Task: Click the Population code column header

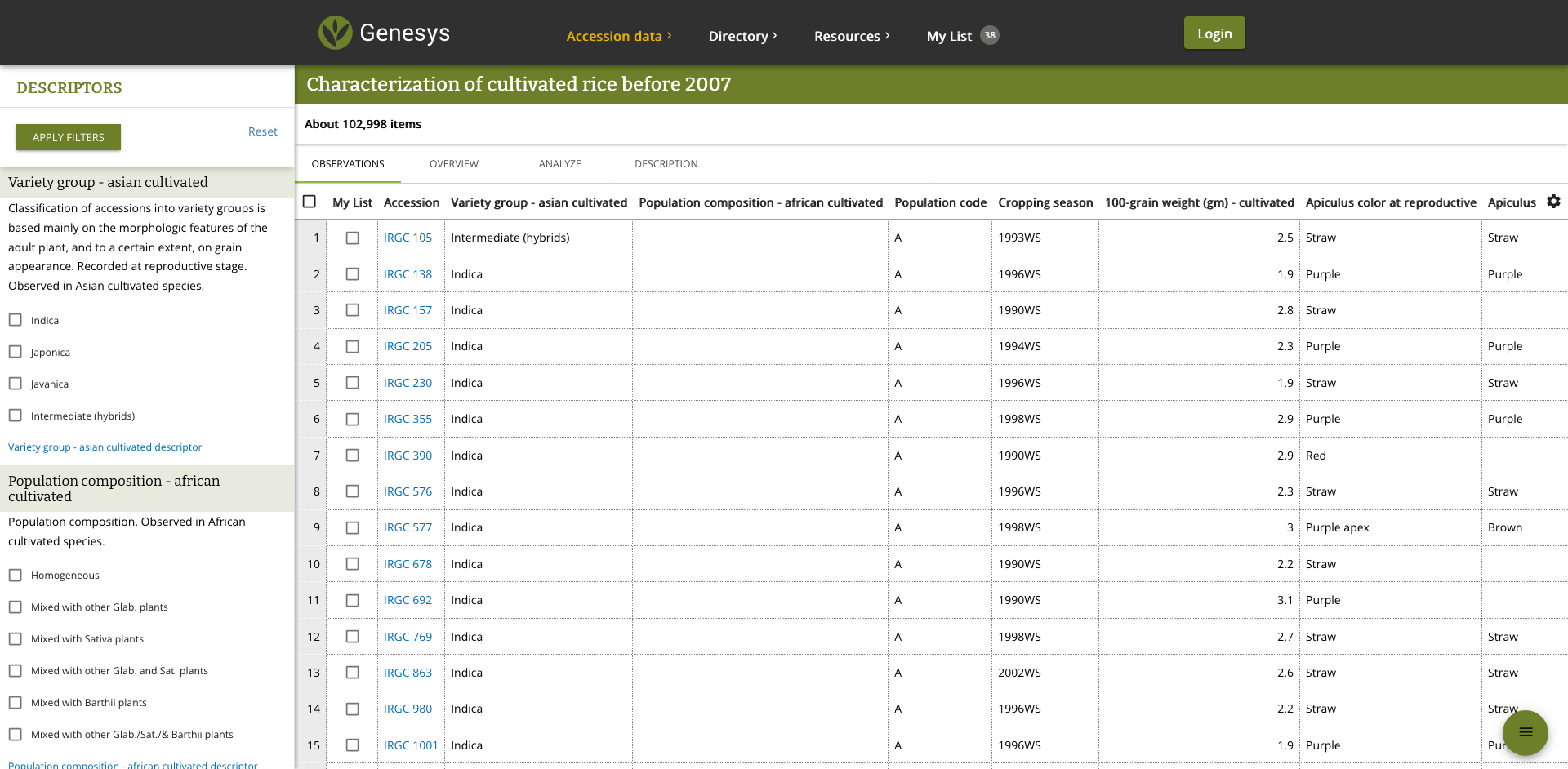Action: pyautogui.click(x=940, y=202)
